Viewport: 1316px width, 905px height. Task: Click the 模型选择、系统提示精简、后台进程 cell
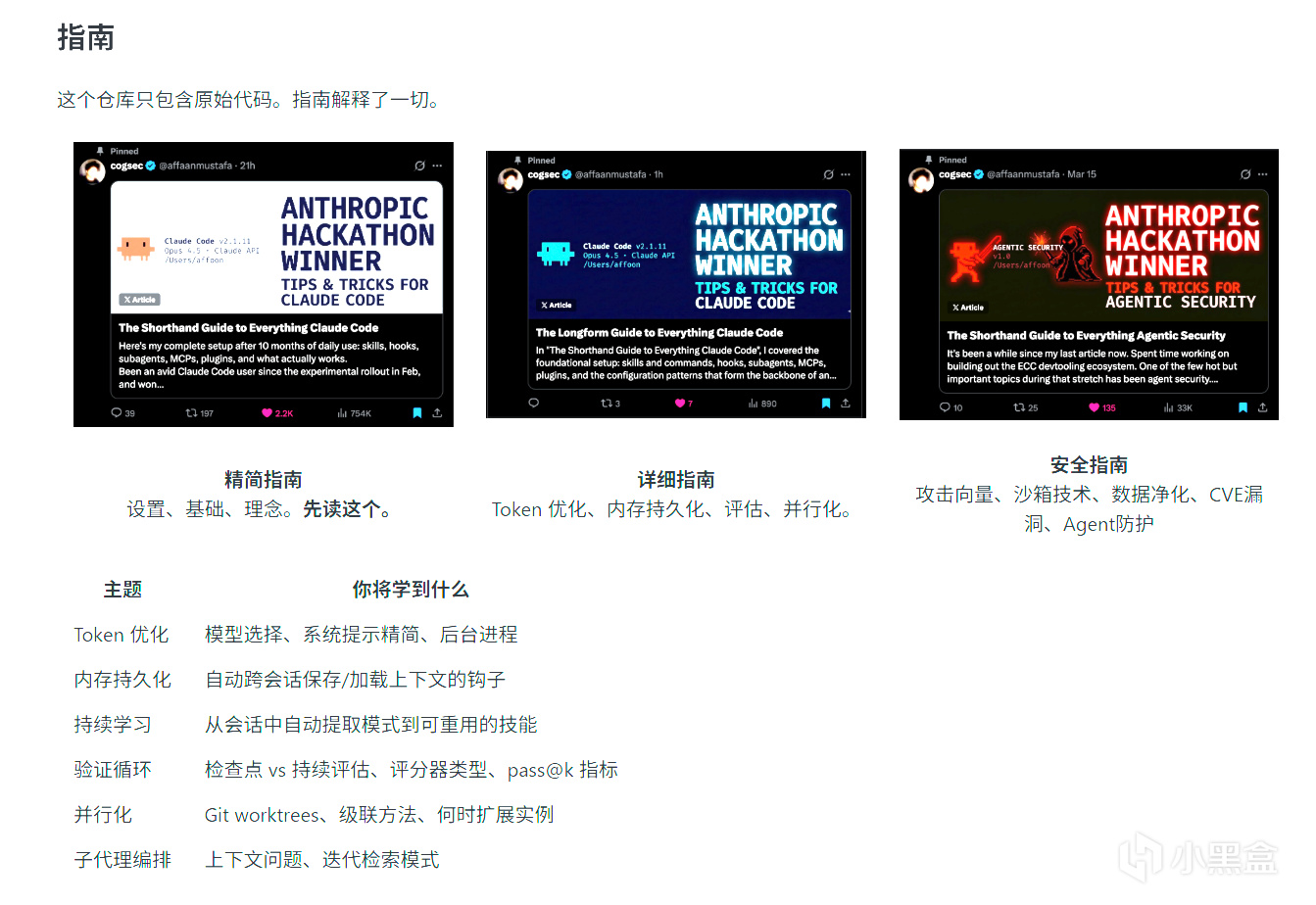362,635
